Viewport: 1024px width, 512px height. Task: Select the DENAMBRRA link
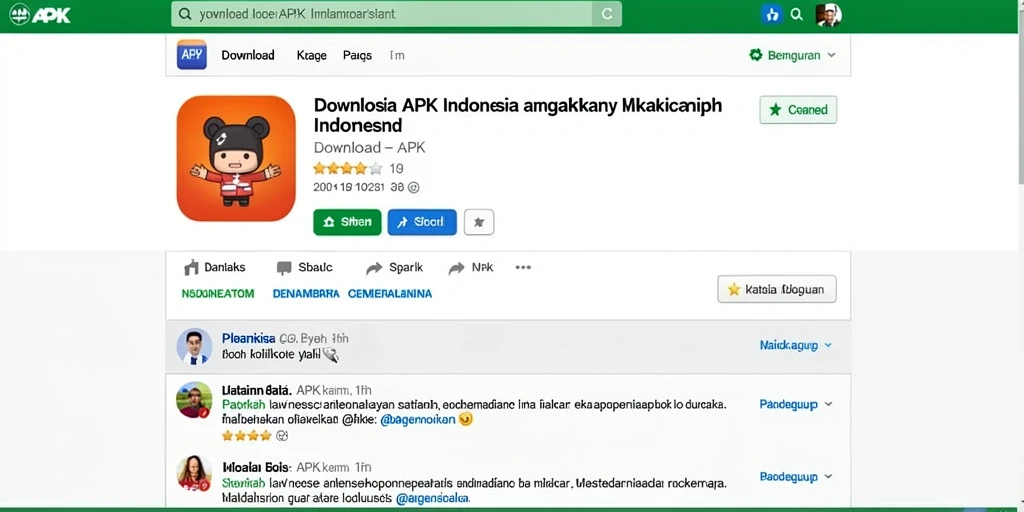click(306, 294)
